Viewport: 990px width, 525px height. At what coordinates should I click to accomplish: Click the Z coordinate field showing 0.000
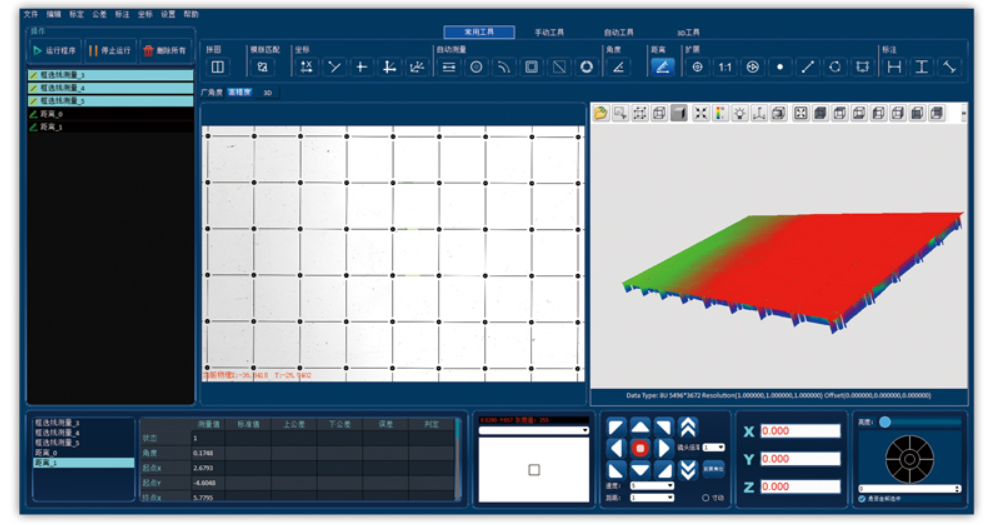(x=800, y=487)
